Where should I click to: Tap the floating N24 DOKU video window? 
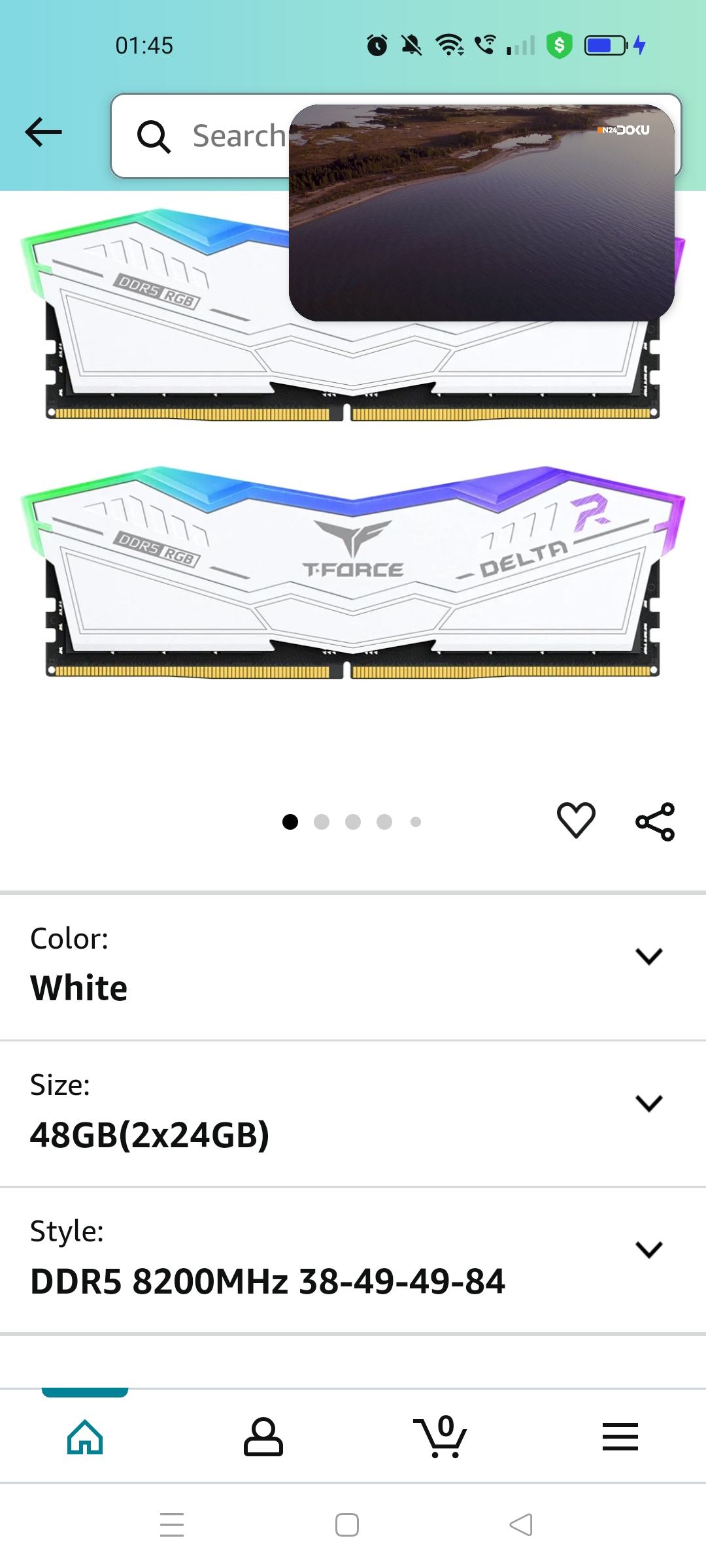click(482, 213)
